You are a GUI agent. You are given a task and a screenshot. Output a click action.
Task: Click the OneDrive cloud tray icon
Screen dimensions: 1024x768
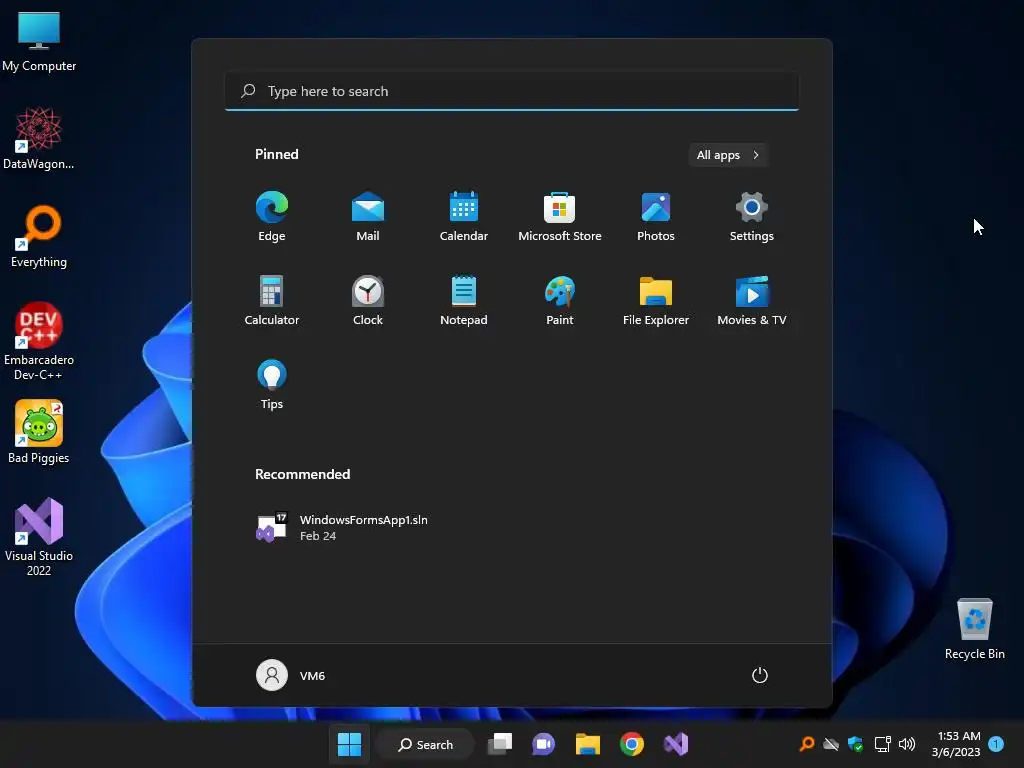pos(831,744)
